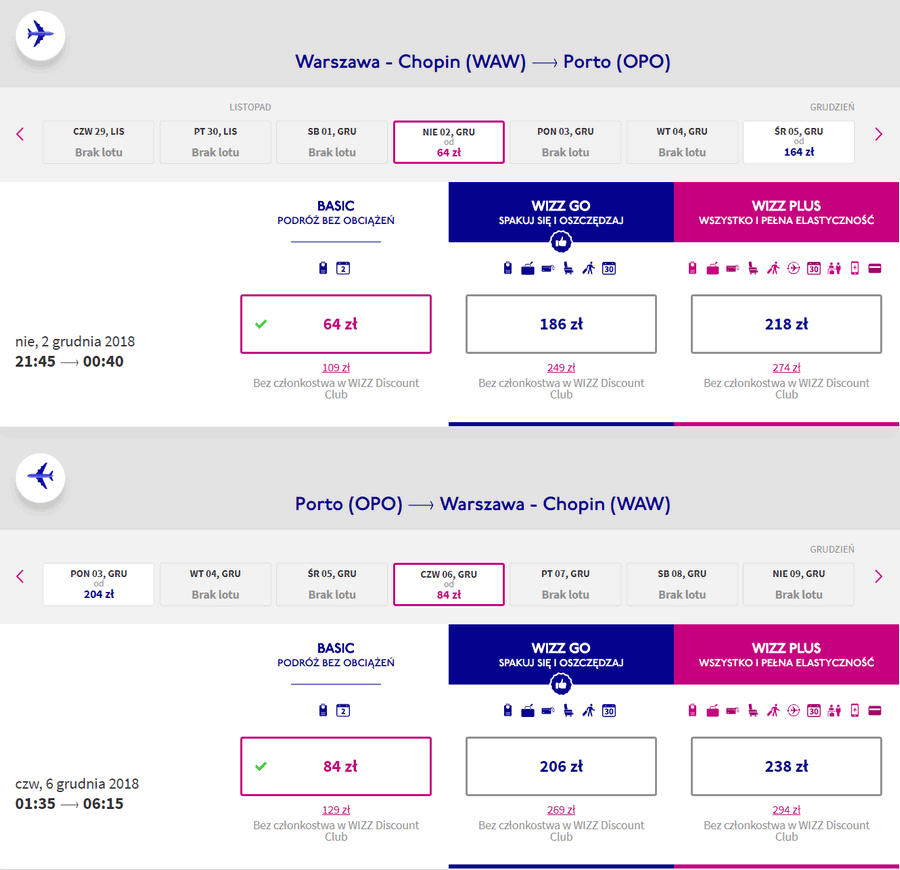Click return BASIC fare column header
The image size is (900, 870).
tap(336, 655)
